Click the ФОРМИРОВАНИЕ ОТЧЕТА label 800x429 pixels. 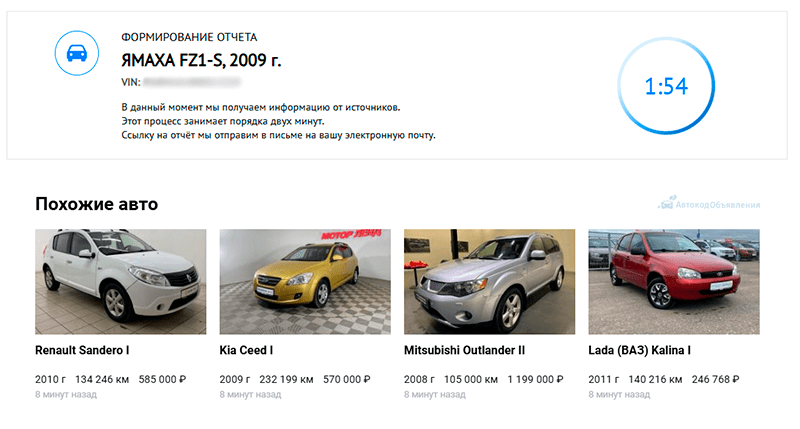pyautogui.click(x=189, y=37)
